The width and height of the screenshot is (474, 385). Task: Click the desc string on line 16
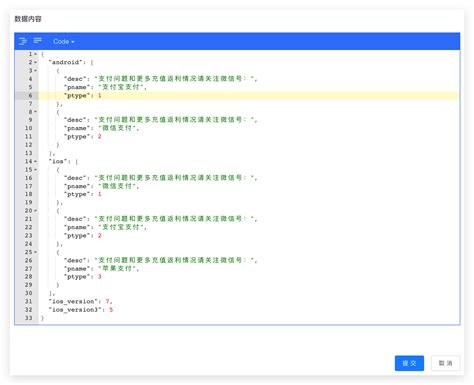tap(174, 178)
